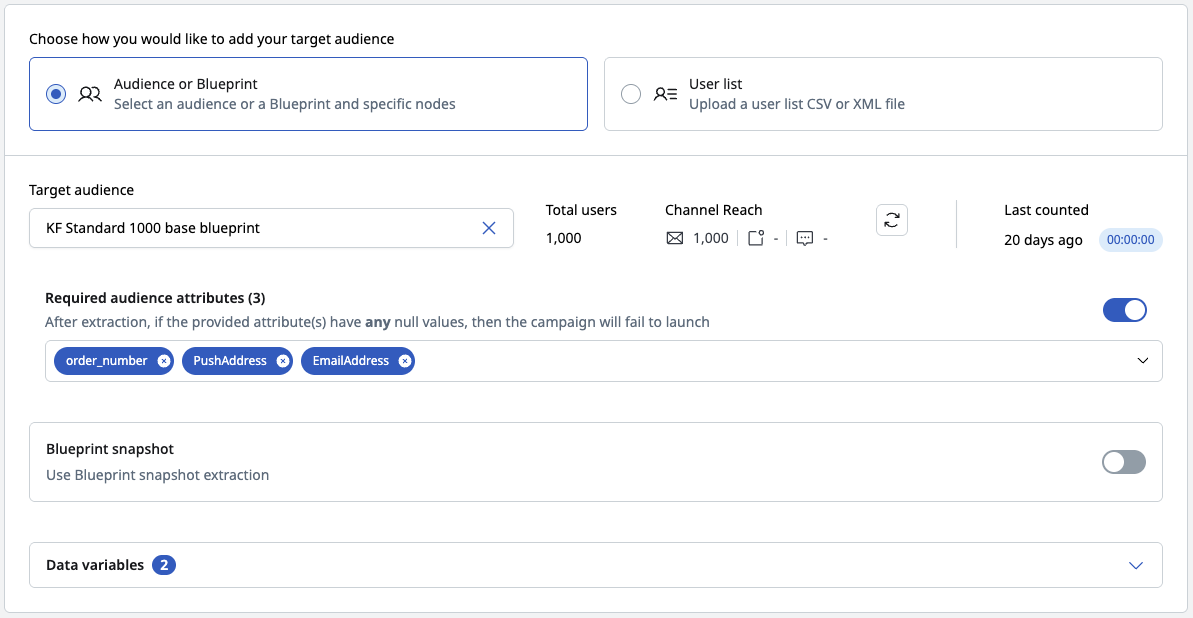
Task: Click the SMS channel chat bubble icon
Action: point(805,238)
